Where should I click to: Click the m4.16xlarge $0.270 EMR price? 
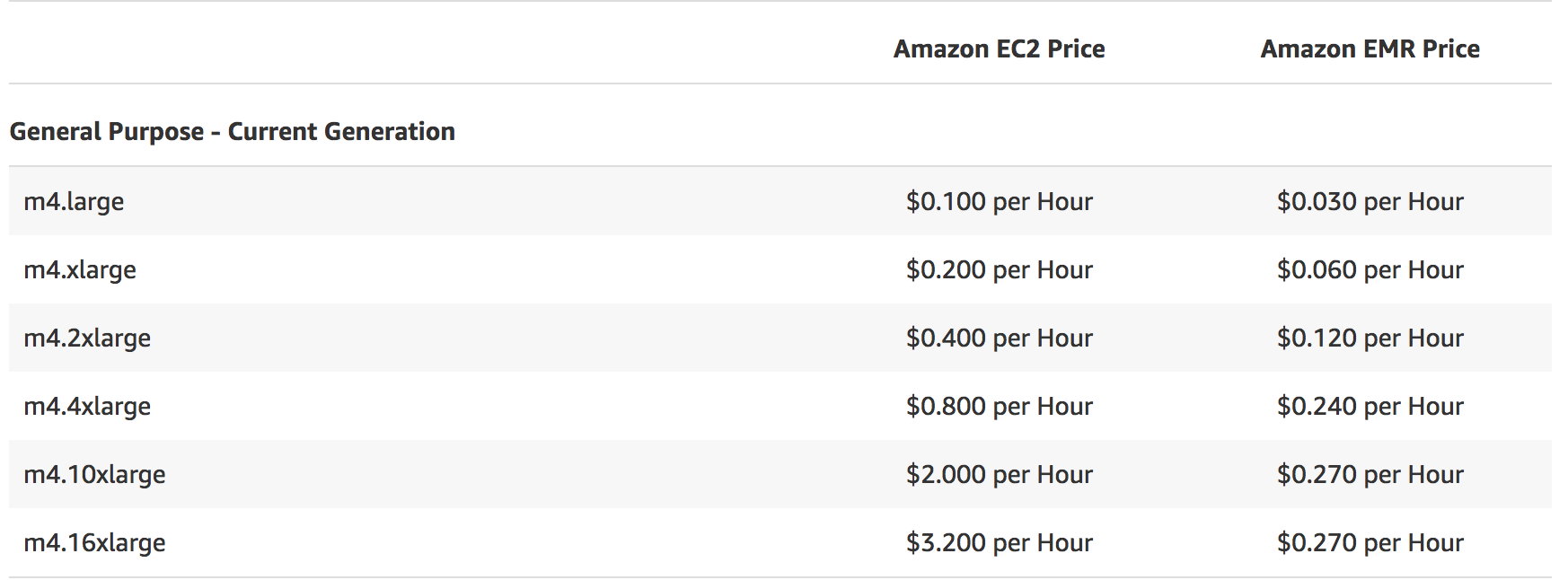pyautogui.click(x=1370, y=542)
